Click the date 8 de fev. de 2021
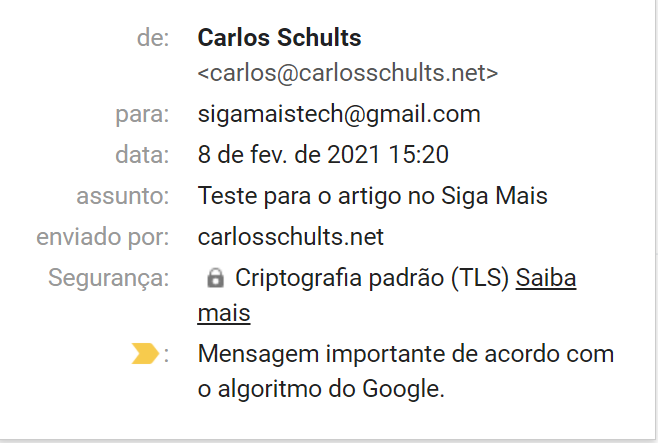The height and width of the screenshot is (446, 662). pyautogui.click(x=292, y=155)
